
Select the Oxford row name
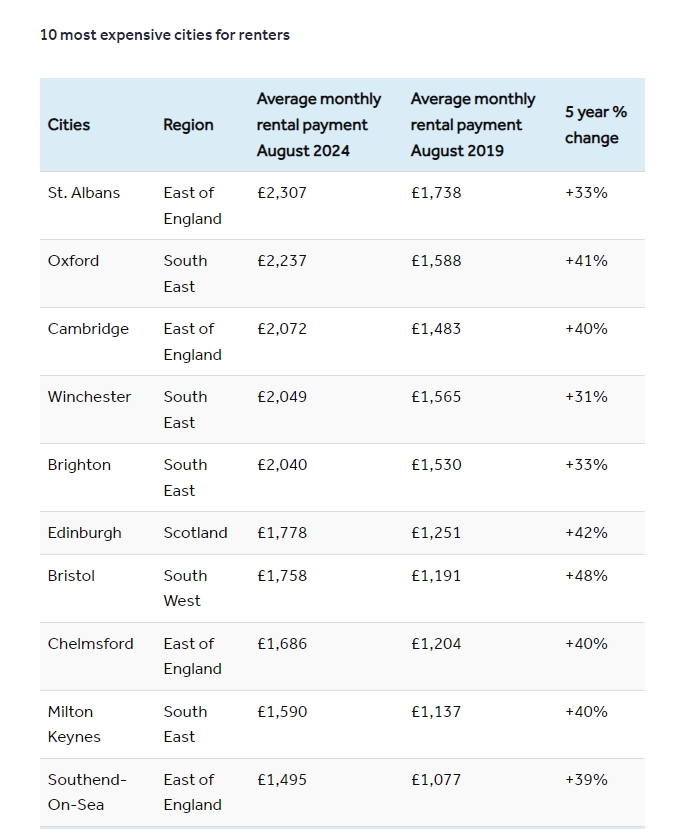(74, 261)
